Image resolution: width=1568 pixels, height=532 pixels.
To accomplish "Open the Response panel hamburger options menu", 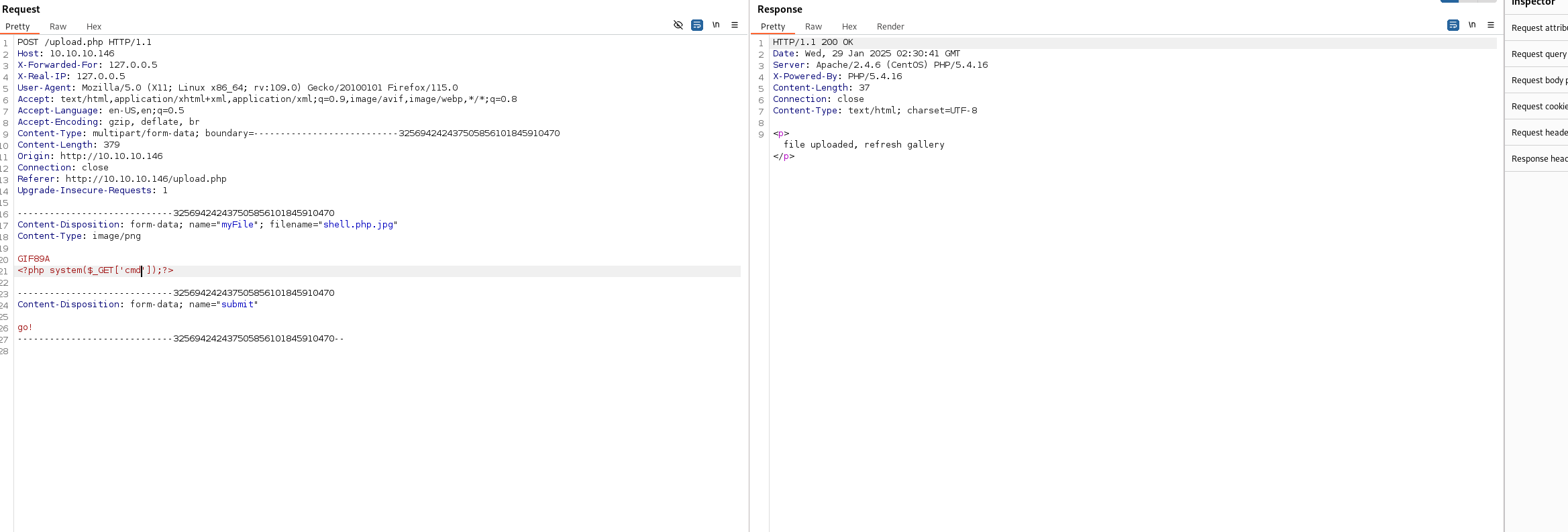I will tap(1491, 25).
